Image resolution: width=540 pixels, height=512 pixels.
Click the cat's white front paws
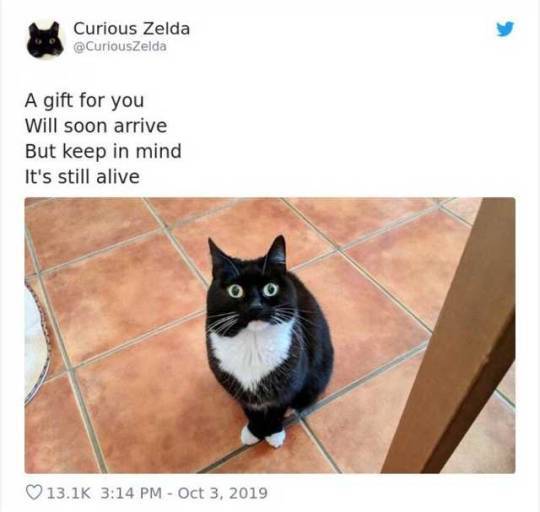click(263, 437)
